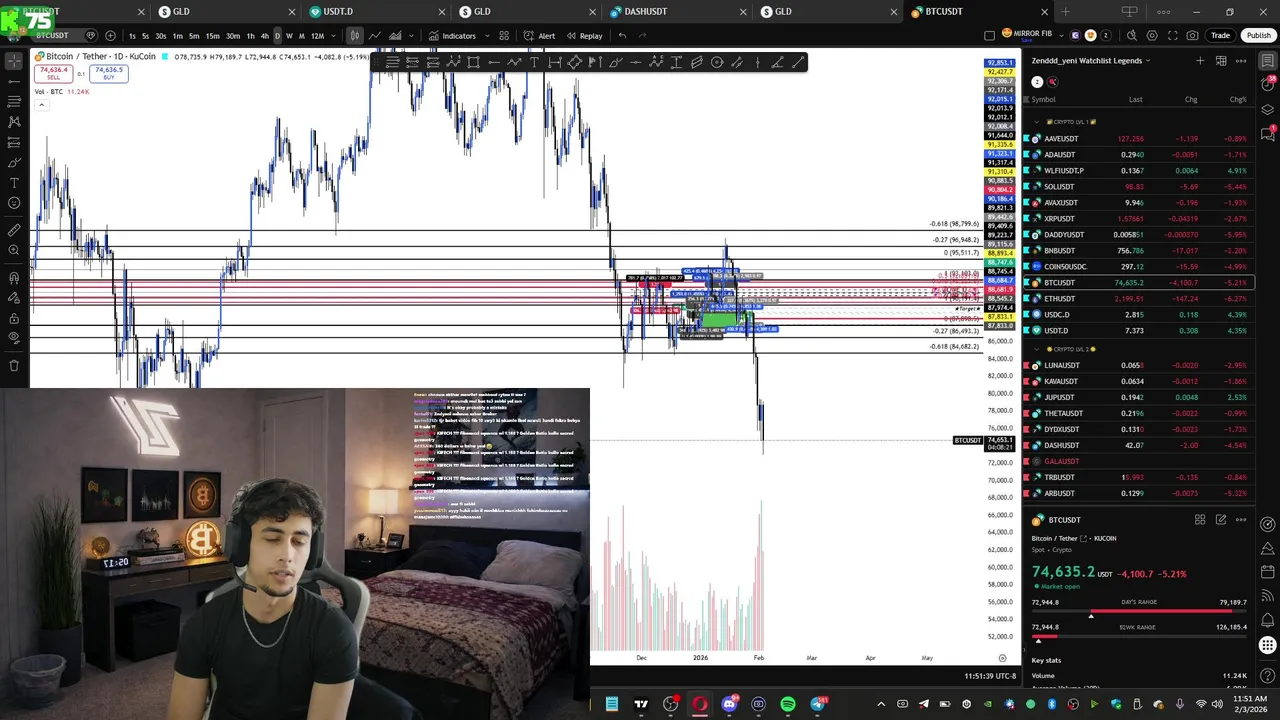Click the 11:51:39 UTC-8 timezone

pos(989,676)
